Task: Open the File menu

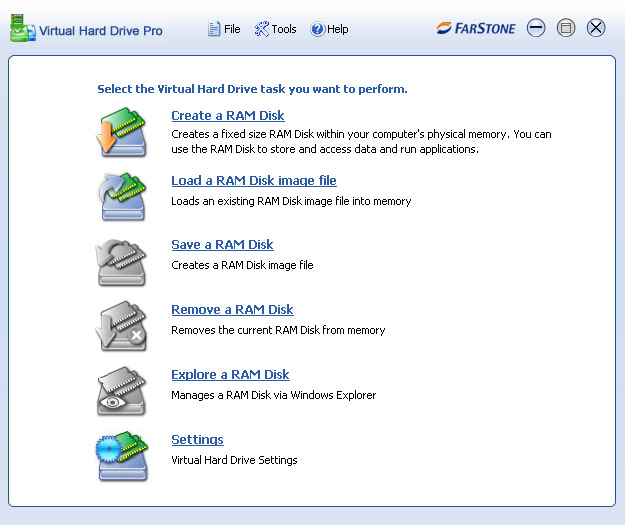Action: click(224, 29)
